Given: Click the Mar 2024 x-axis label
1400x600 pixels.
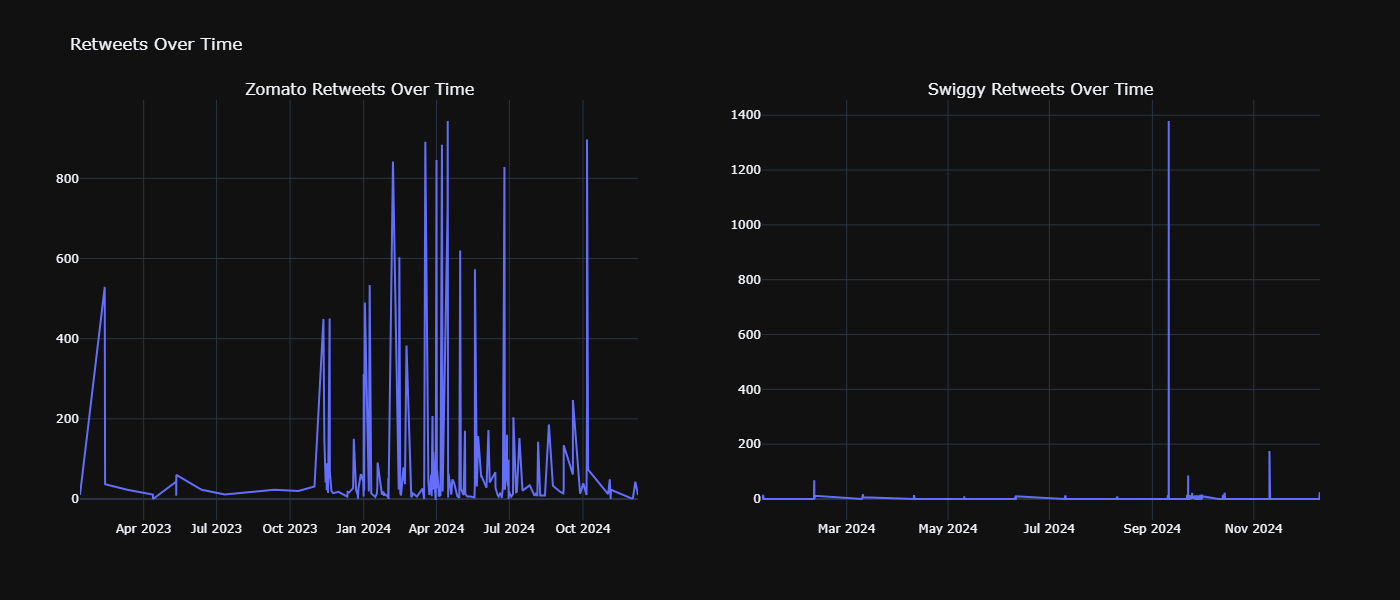Looking at the screenshot, I should tap(846, 528).
